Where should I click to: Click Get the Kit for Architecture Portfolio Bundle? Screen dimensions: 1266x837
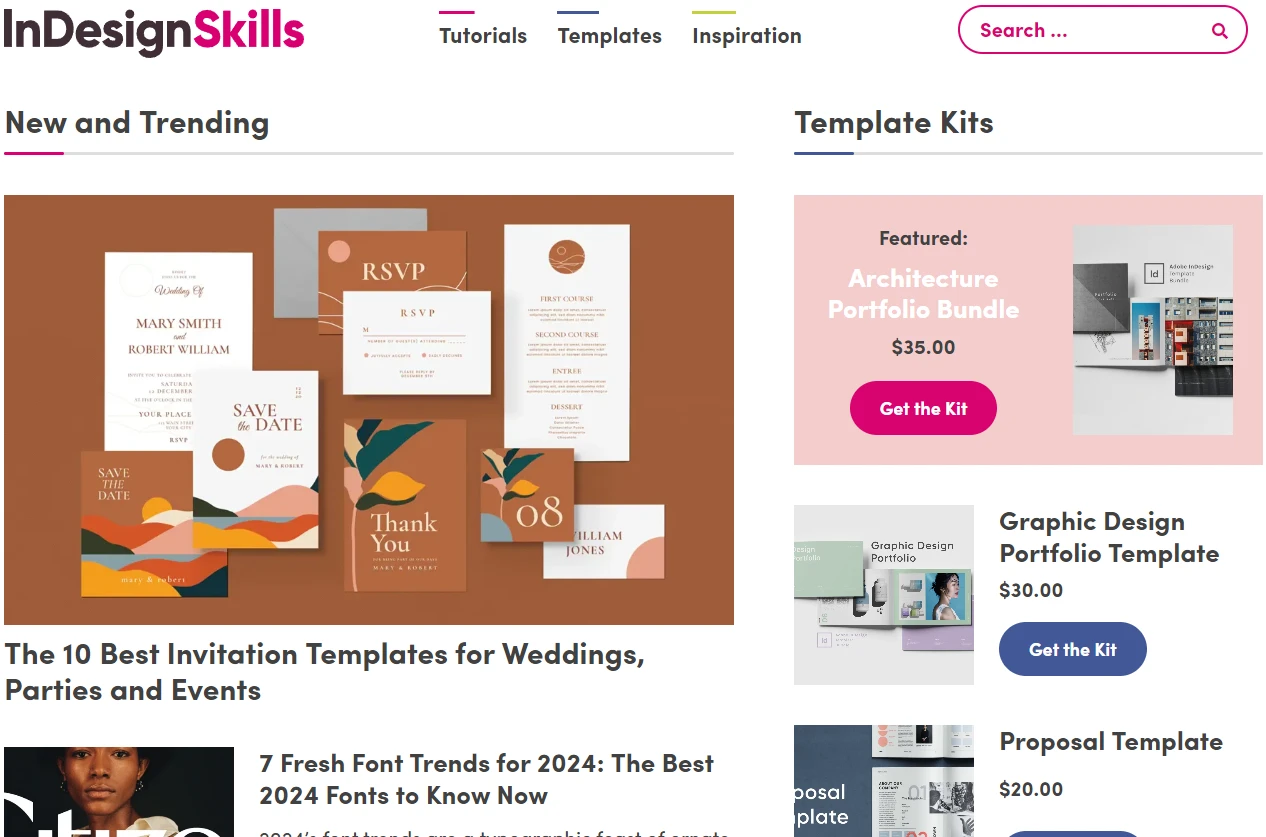(x=922, y=408)
